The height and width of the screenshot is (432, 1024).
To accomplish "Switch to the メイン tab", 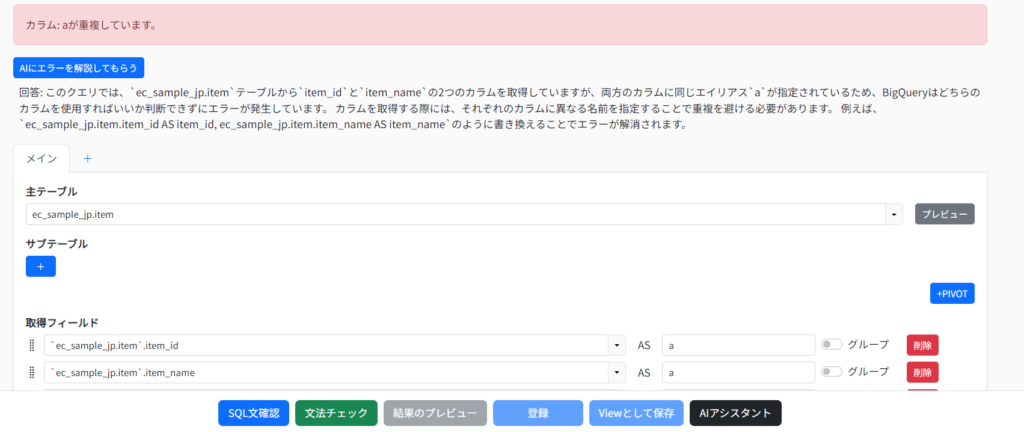I will point(41,158).
